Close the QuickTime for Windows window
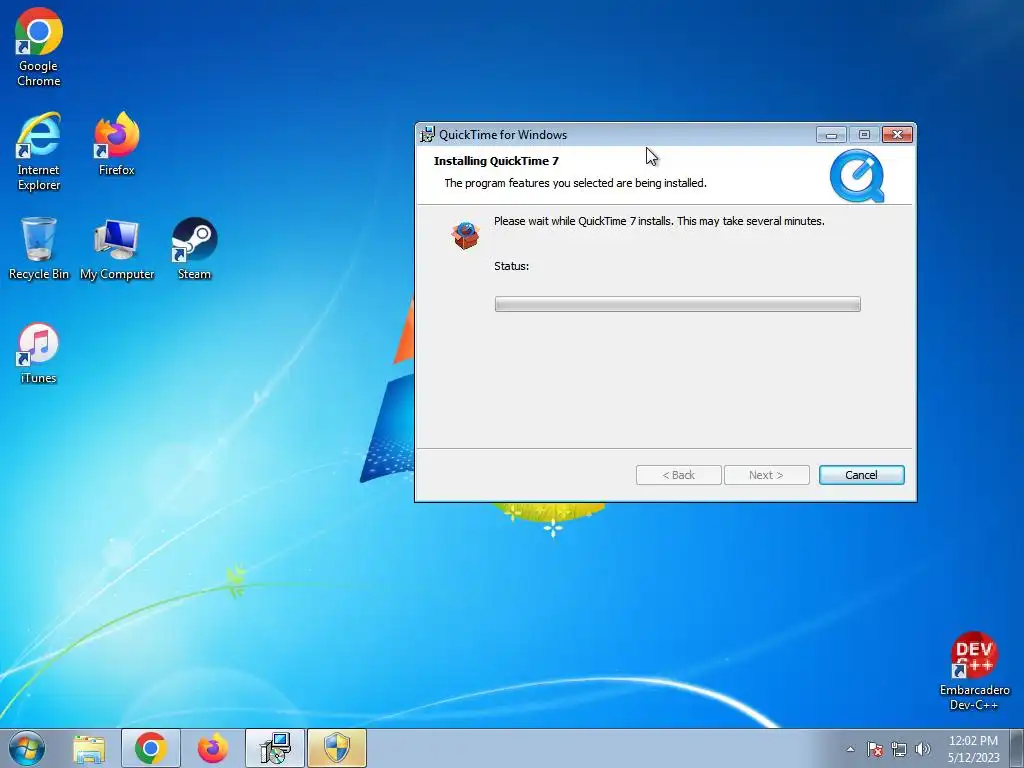The width and height of the screenshot is (1024, 768). pos(897,135)
